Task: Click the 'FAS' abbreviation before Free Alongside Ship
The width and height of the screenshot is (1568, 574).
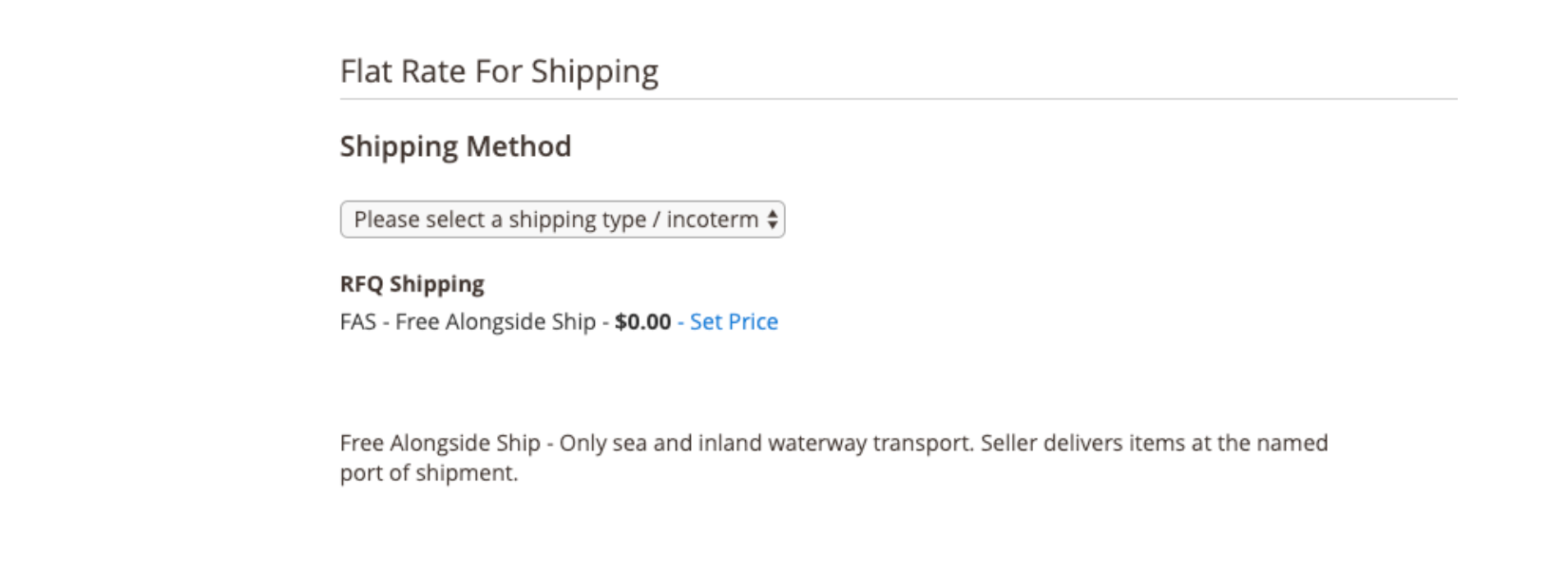Action: click(x=358, y=322)
